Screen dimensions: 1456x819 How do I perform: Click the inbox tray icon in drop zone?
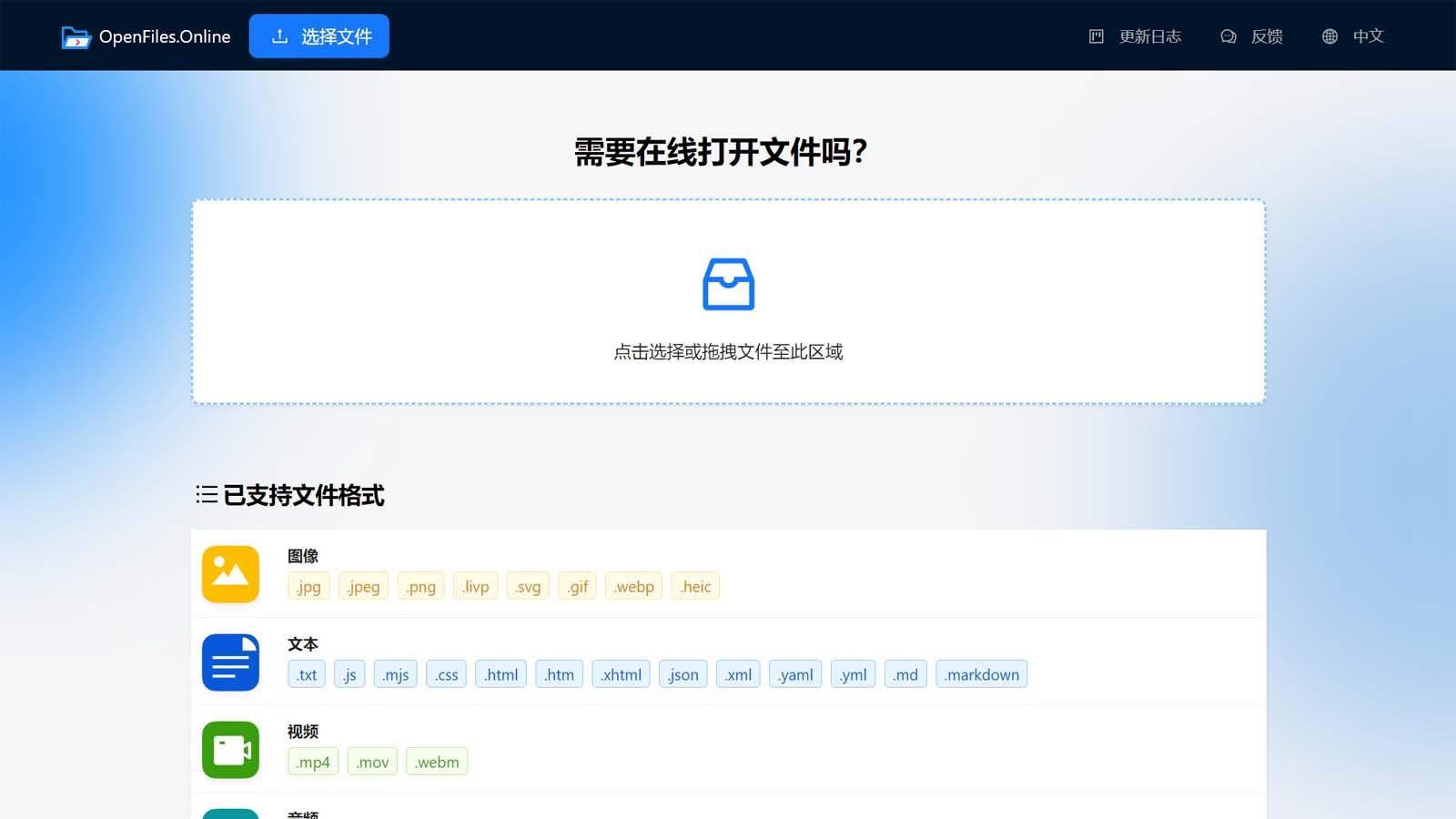729,284
